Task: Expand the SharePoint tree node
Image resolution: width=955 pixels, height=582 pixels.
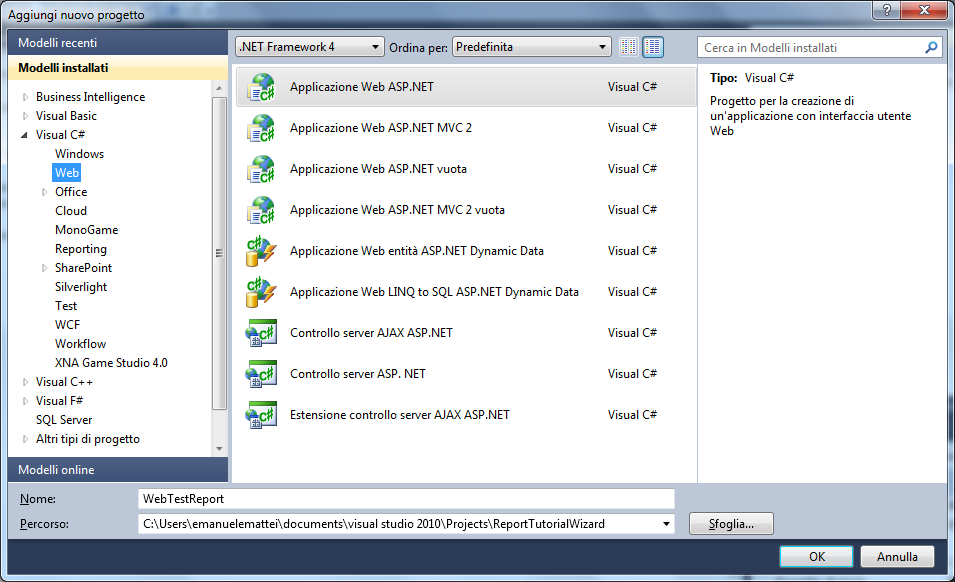Action: point(44,268)
